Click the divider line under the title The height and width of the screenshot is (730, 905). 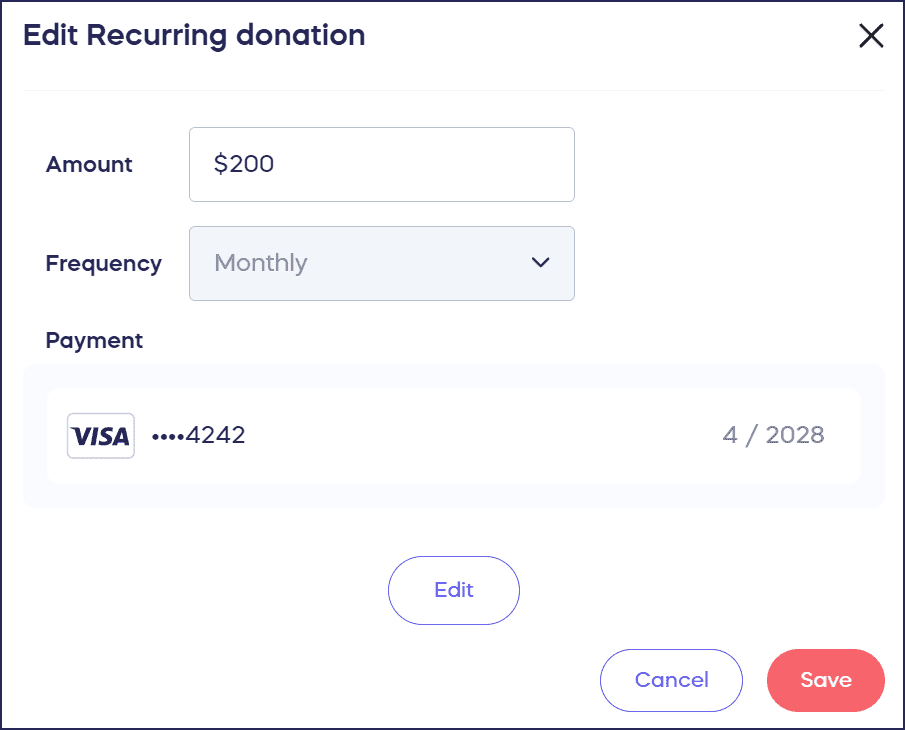[453, 91]
